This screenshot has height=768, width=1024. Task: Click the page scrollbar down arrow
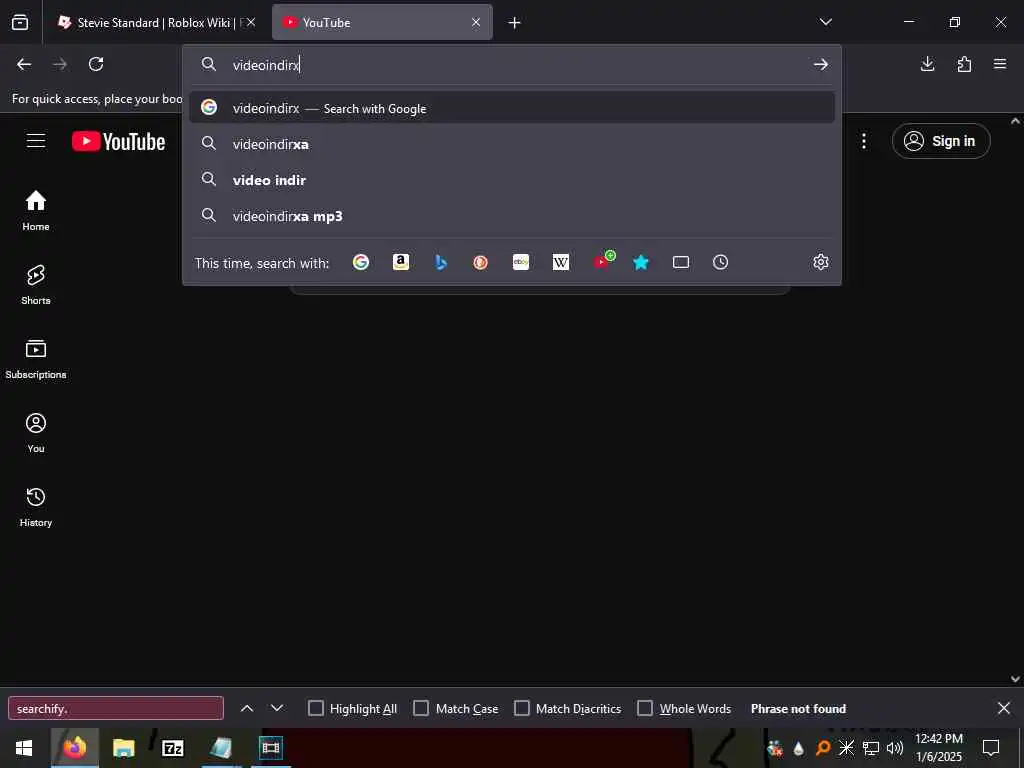(1016, 679)
